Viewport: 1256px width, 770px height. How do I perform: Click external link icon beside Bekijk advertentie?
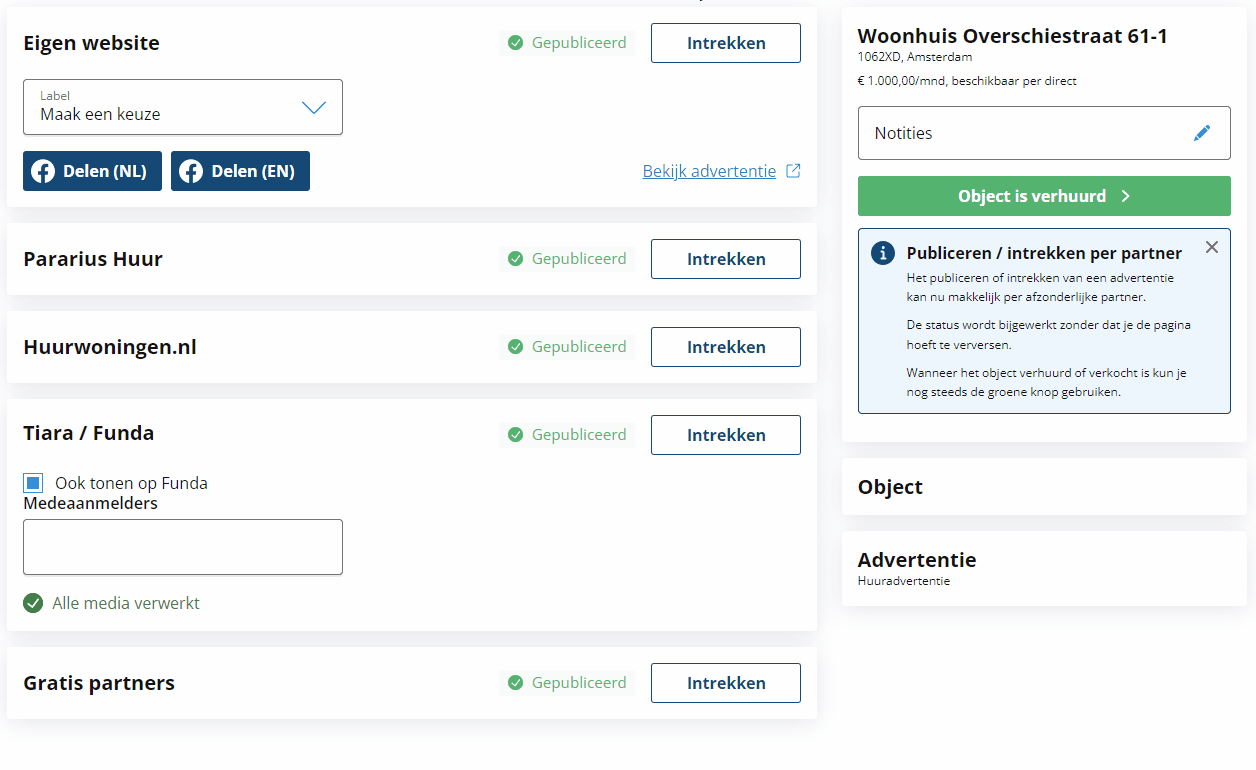coord(793,171)
